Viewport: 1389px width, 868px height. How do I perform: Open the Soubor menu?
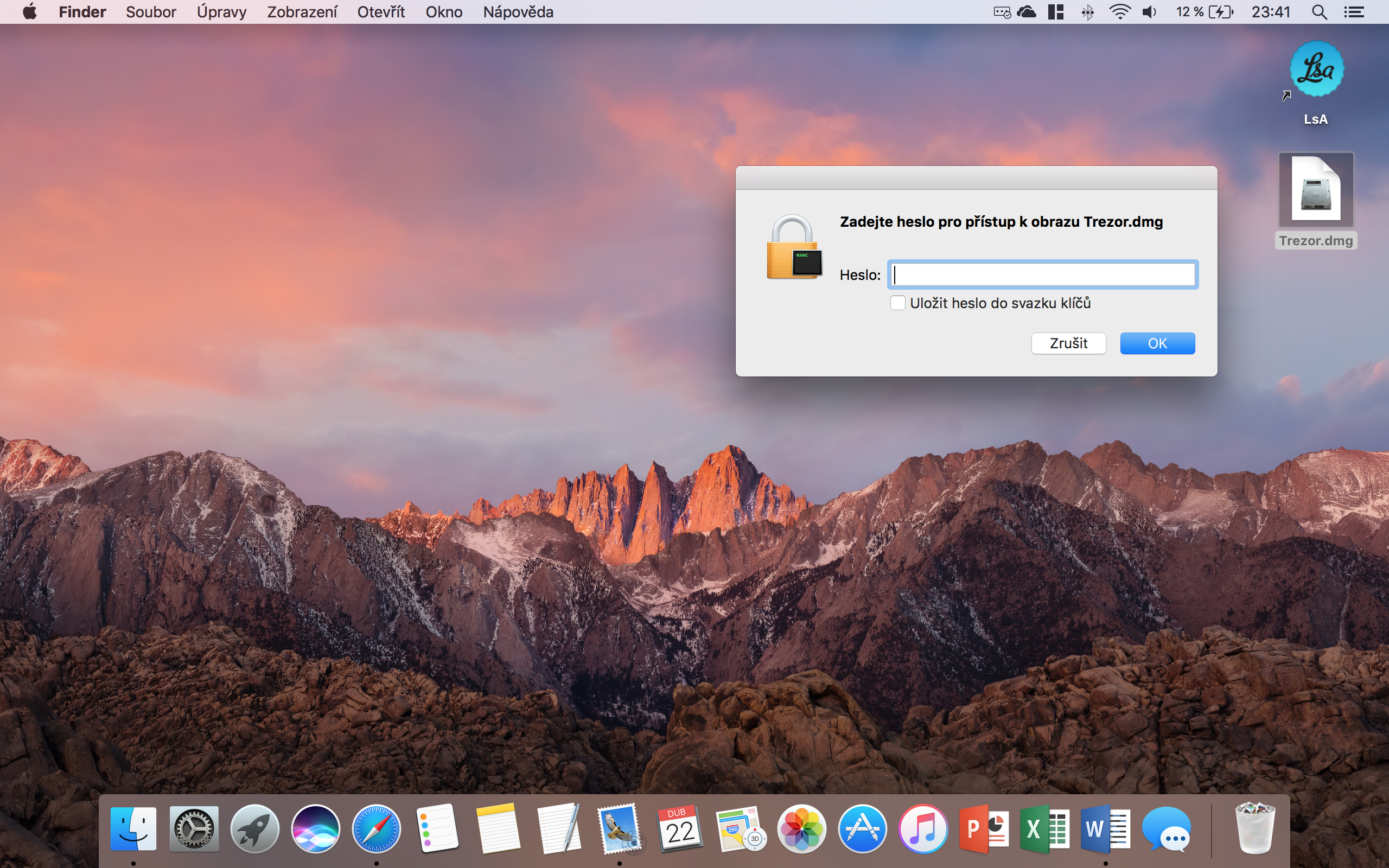click(x=150, y=12)
